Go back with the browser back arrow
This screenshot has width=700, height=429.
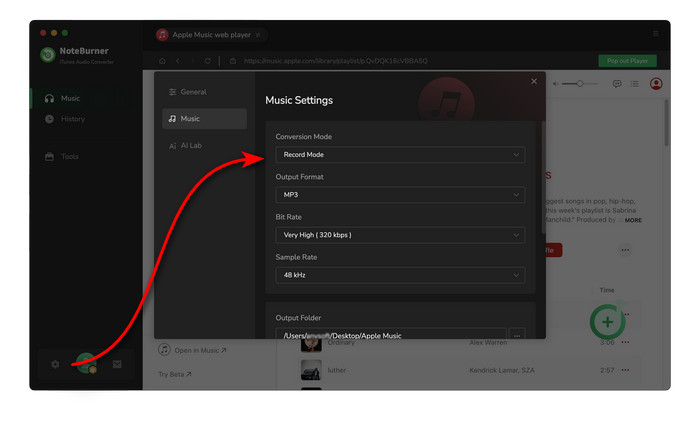tap(178, 61)
